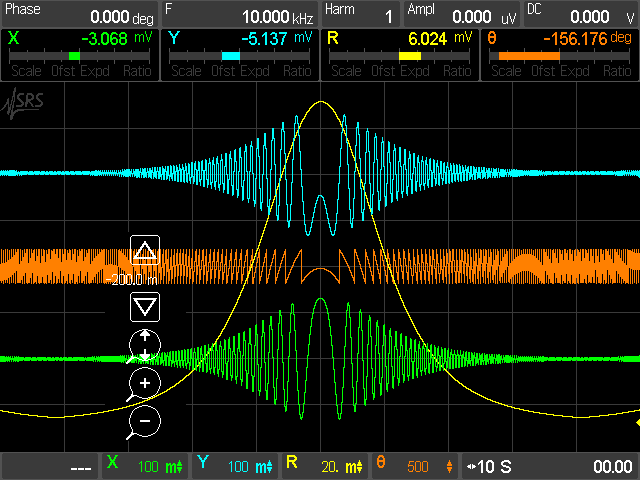Click the yellow cursor marker at right edge
The width and height of the screenshot is (640, 480).
point(635,423)
